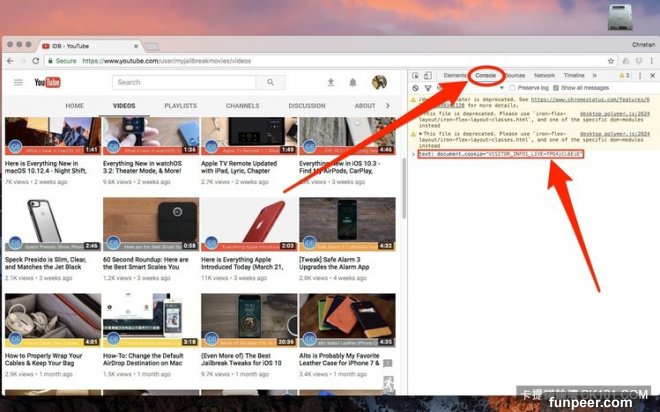Click the YouTube logo
The height and width of the screenshot is (412, 660).
pyautogui.click(x=47, y=82)
